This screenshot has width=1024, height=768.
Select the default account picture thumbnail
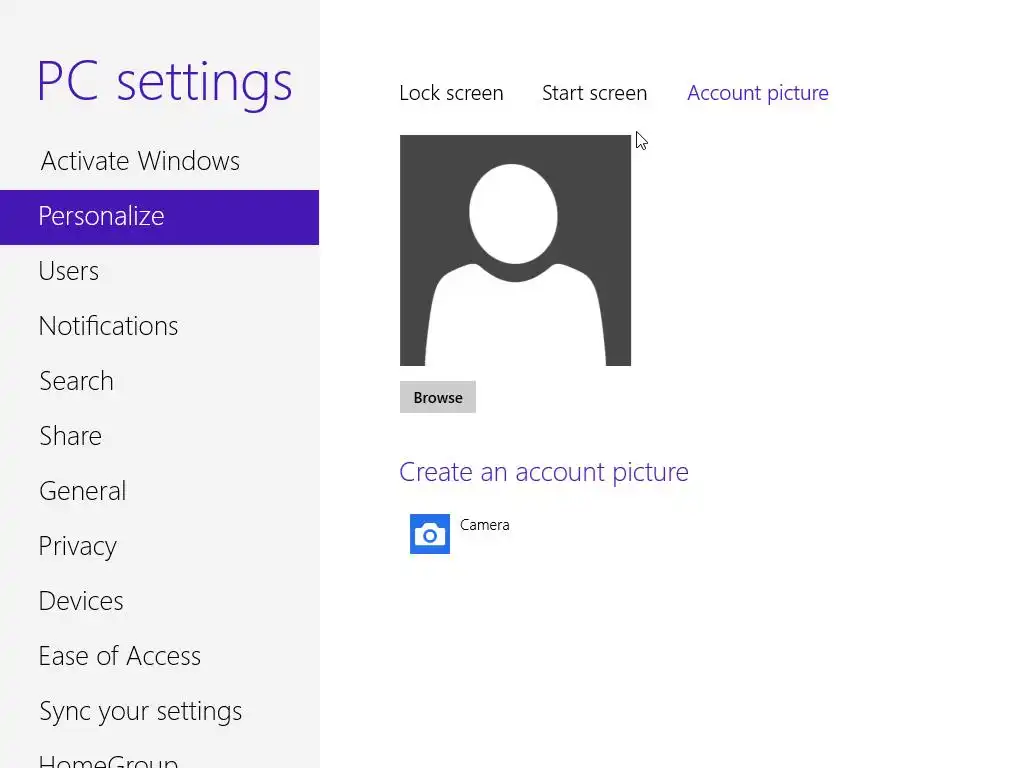(515, 250)
